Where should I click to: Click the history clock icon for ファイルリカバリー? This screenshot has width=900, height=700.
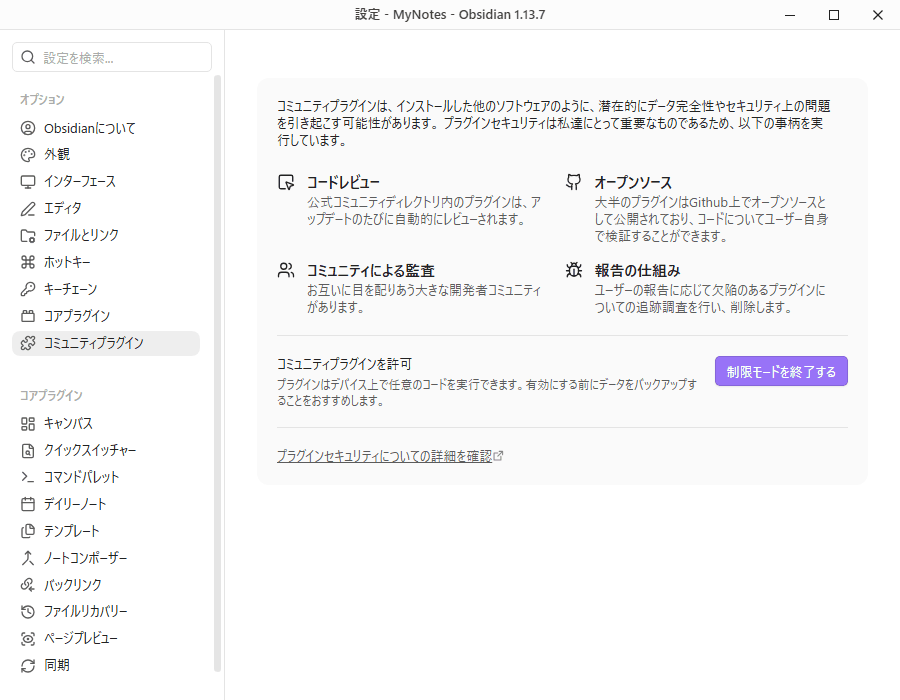(28, 612)
